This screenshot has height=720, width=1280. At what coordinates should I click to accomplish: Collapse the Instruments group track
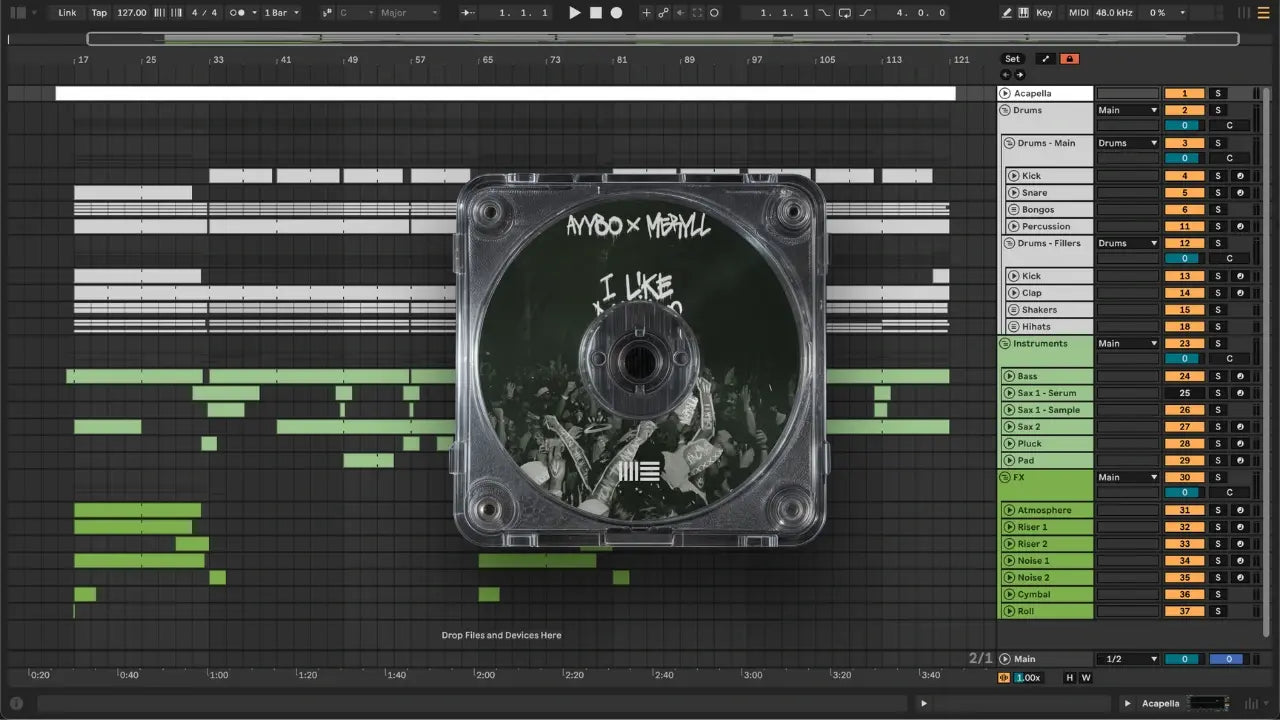coord(1004,344)
